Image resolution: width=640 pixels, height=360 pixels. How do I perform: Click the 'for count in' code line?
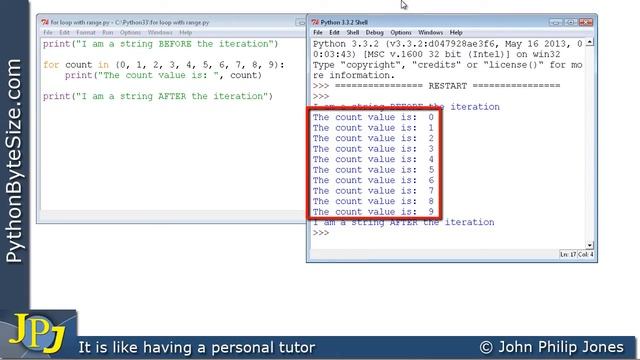click(164, 65)
